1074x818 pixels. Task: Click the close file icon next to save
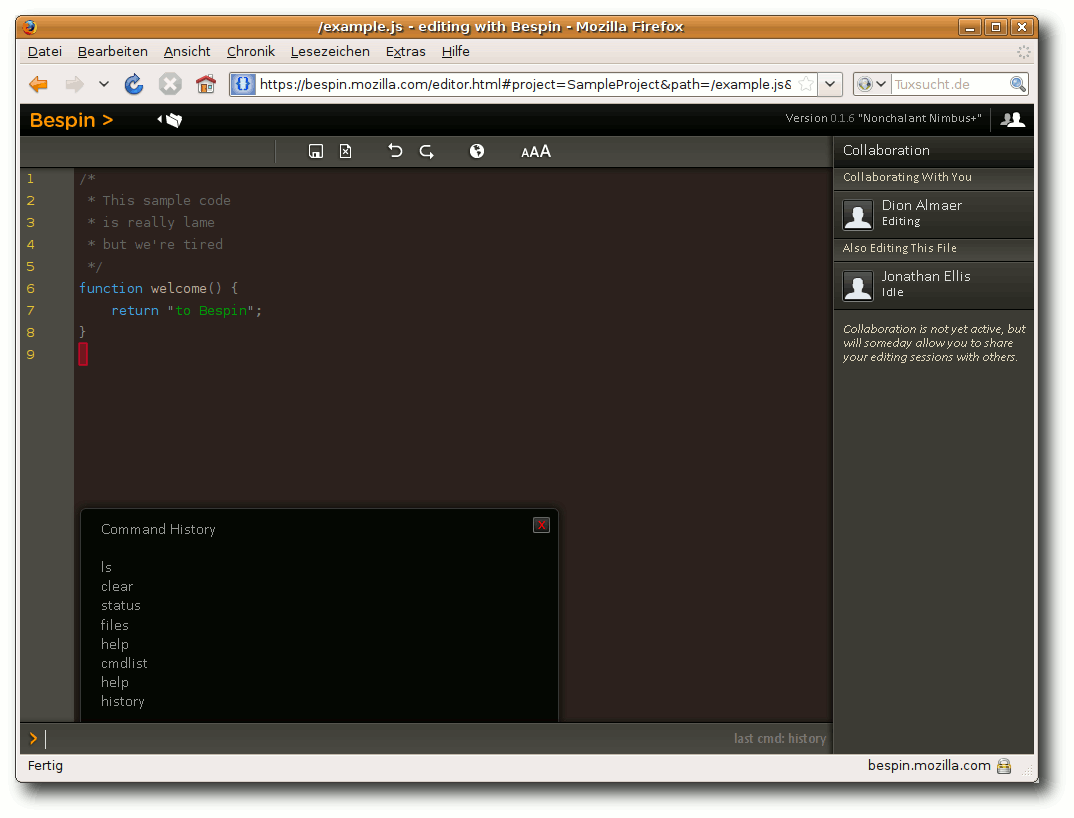click(345, 151)
